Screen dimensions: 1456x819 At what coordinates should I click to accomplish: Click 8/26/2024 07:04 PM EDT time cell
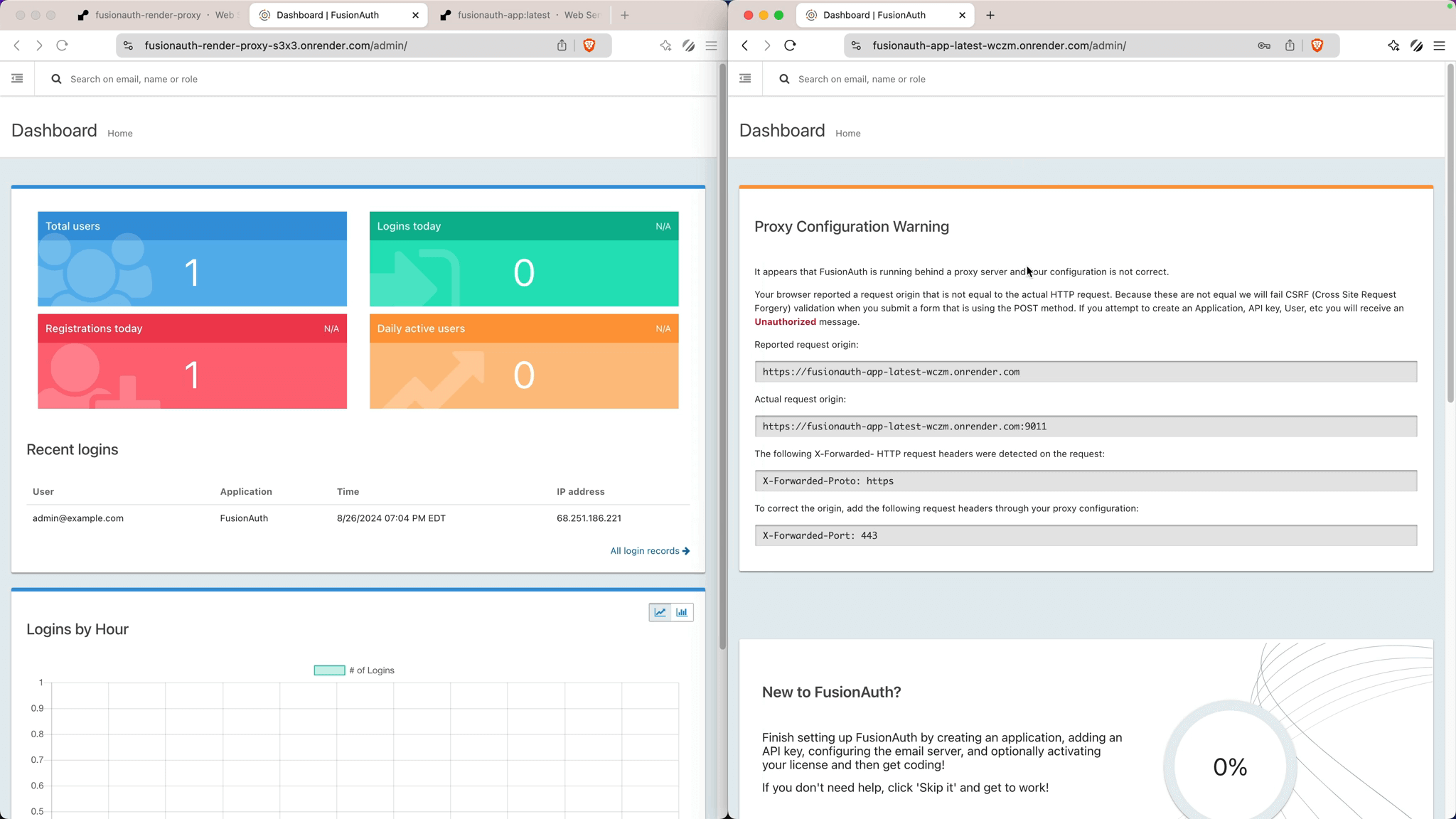(x=391, y=518)
